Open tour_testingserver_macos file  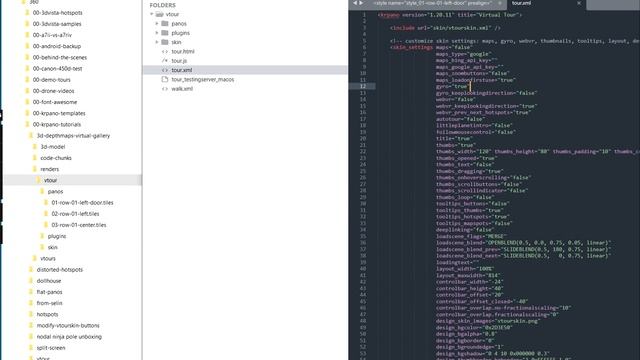coord(203,80)
